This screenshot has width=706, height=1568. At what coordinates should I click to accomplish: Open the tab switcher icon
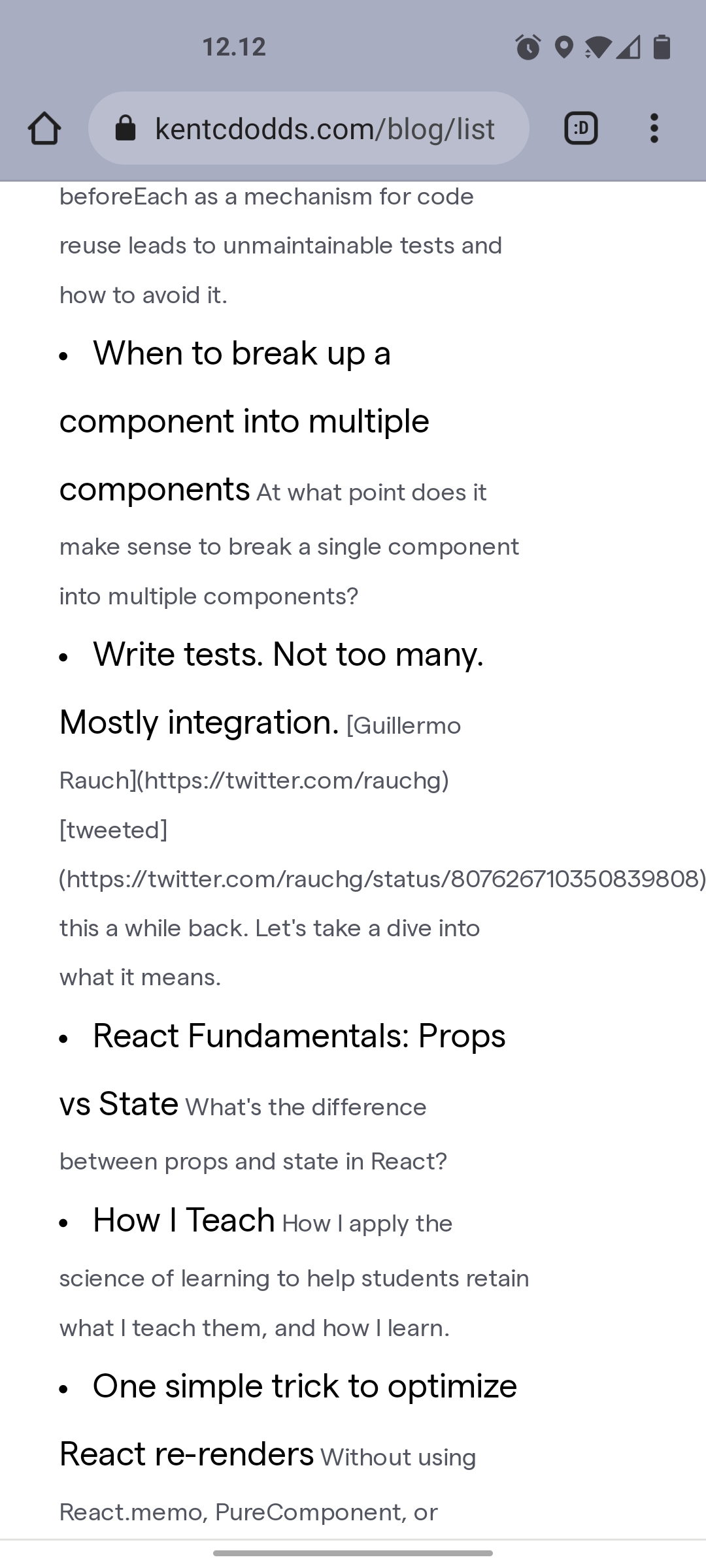pos(580,128)
